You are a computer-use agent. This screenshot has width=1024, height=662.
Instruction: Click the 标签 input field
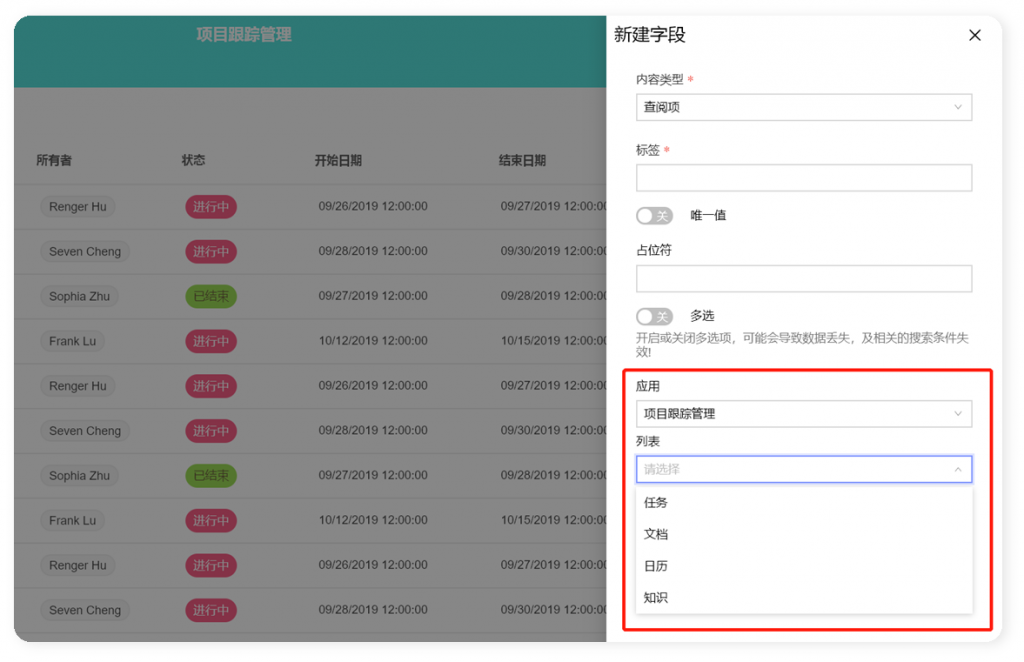tap(803, 178)
